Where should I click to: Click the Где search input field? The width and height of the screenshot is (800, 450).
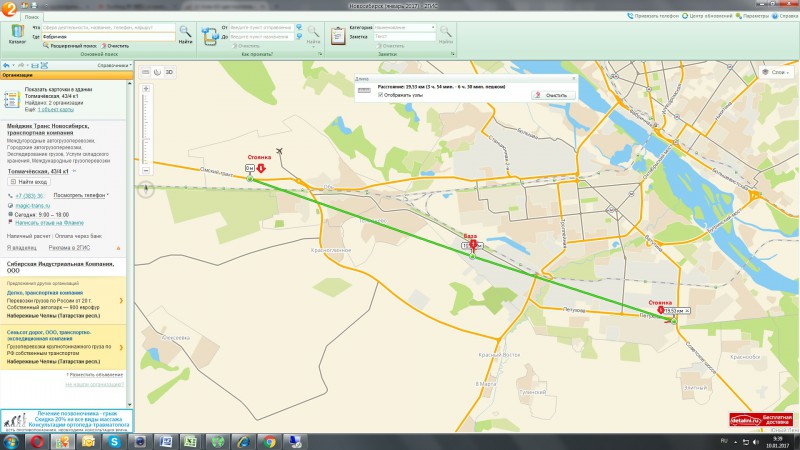[108, 36]
